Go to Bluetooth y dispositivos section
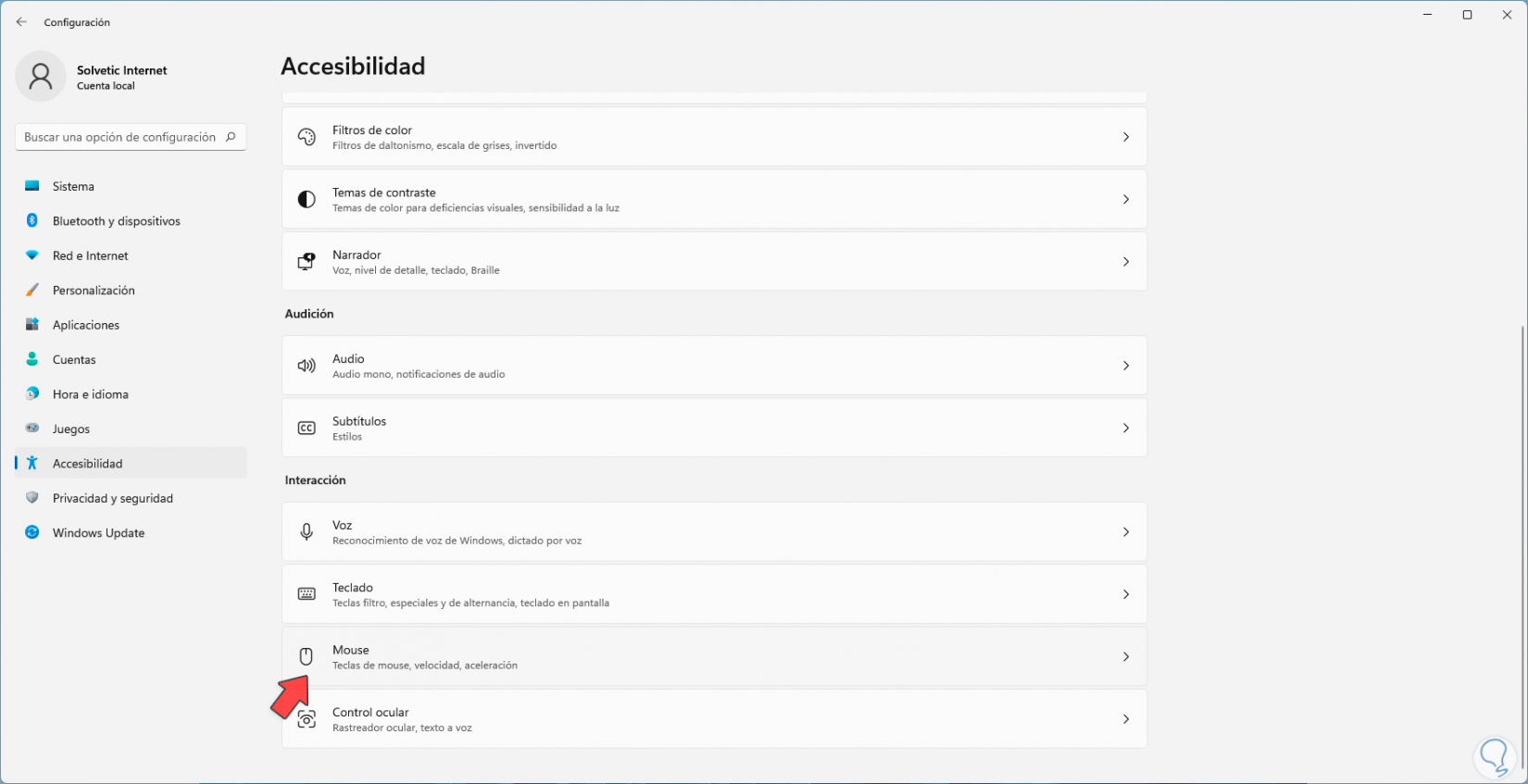This screenshot has height=784, width=1528. point(116,221)
